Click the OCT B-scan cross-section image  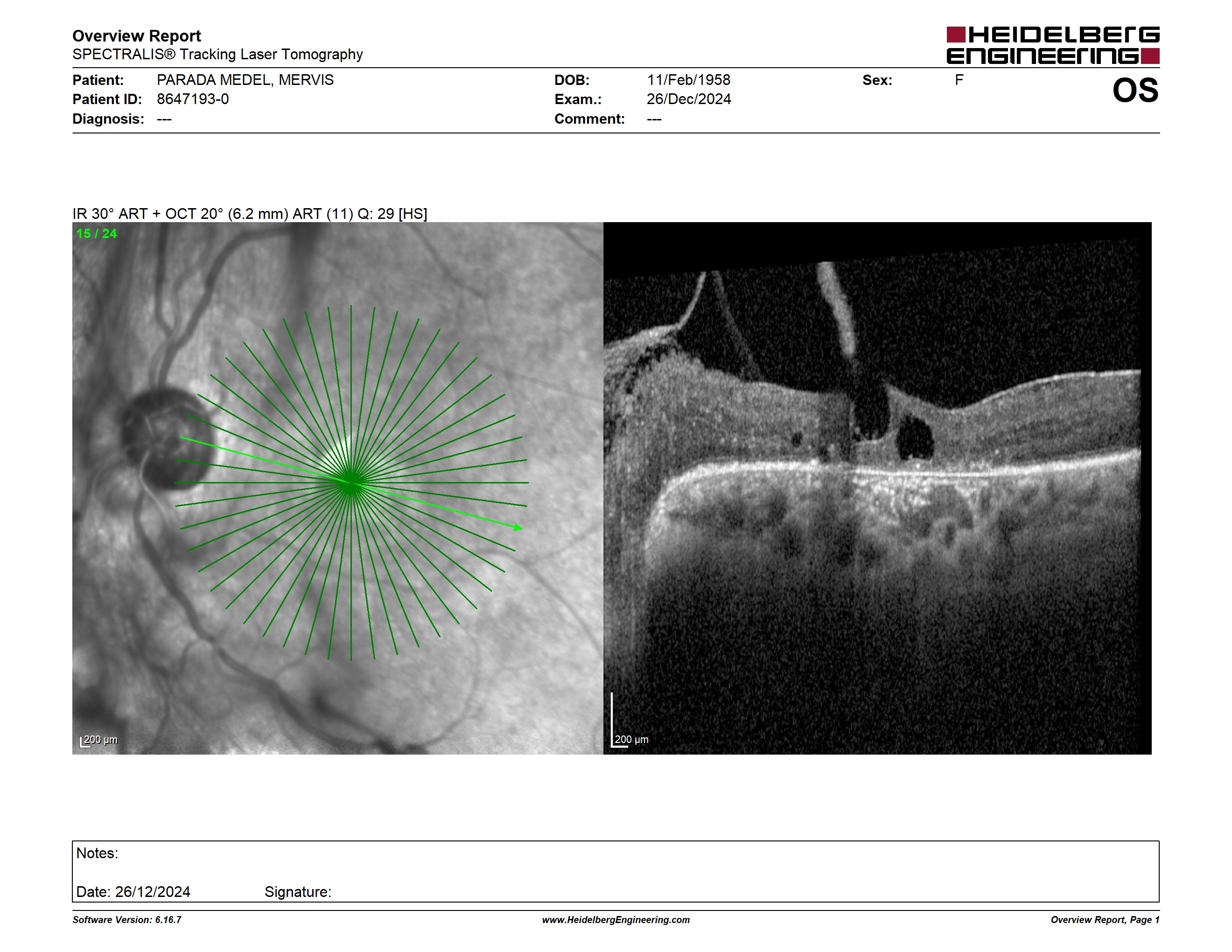pyautogui.click(x=877, y=488)
